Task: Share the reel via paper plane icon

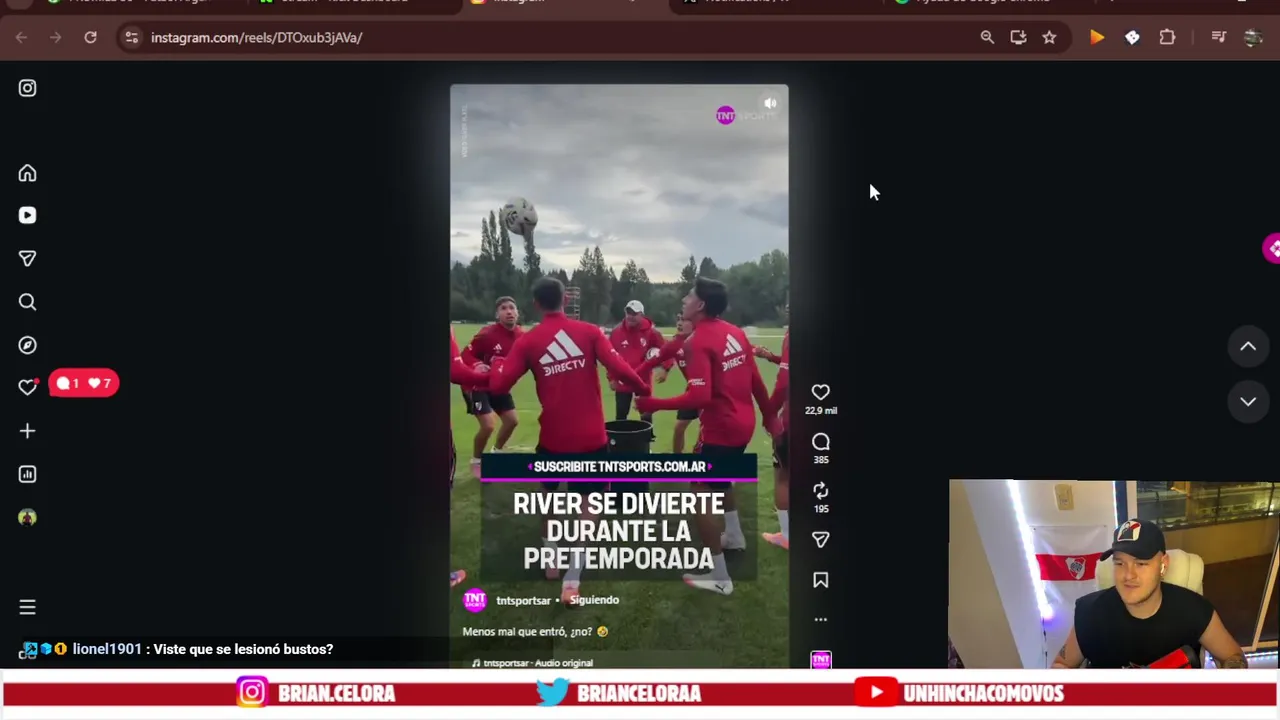Action: [x=820, y=540]
